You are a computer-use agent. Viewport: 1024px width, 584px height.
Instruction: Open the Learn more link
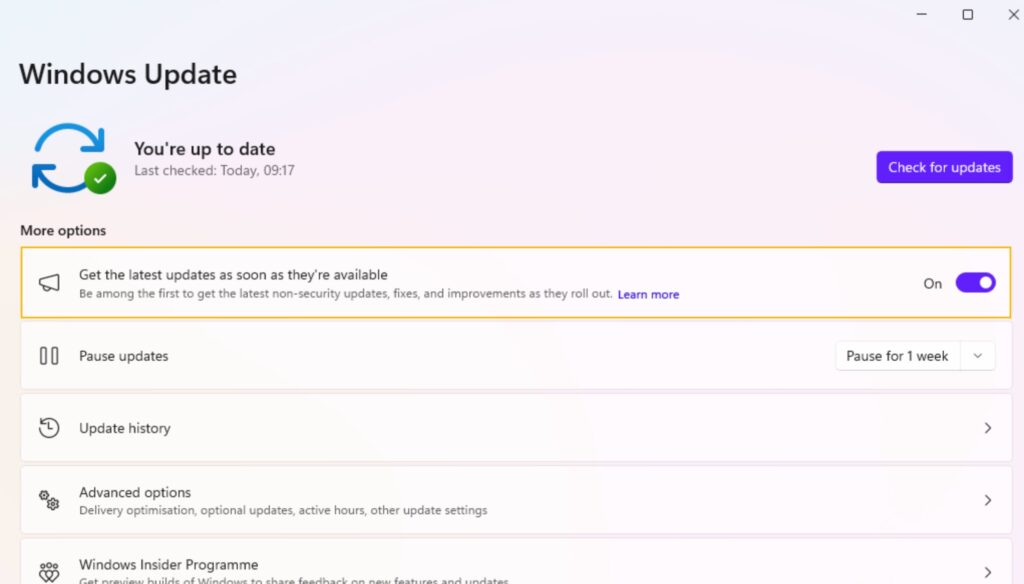coord(648,295)
